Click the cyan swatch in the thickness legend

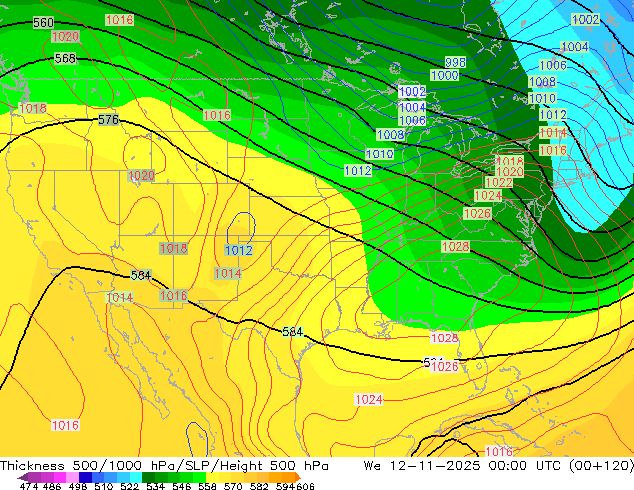click(x=136, y=477)
